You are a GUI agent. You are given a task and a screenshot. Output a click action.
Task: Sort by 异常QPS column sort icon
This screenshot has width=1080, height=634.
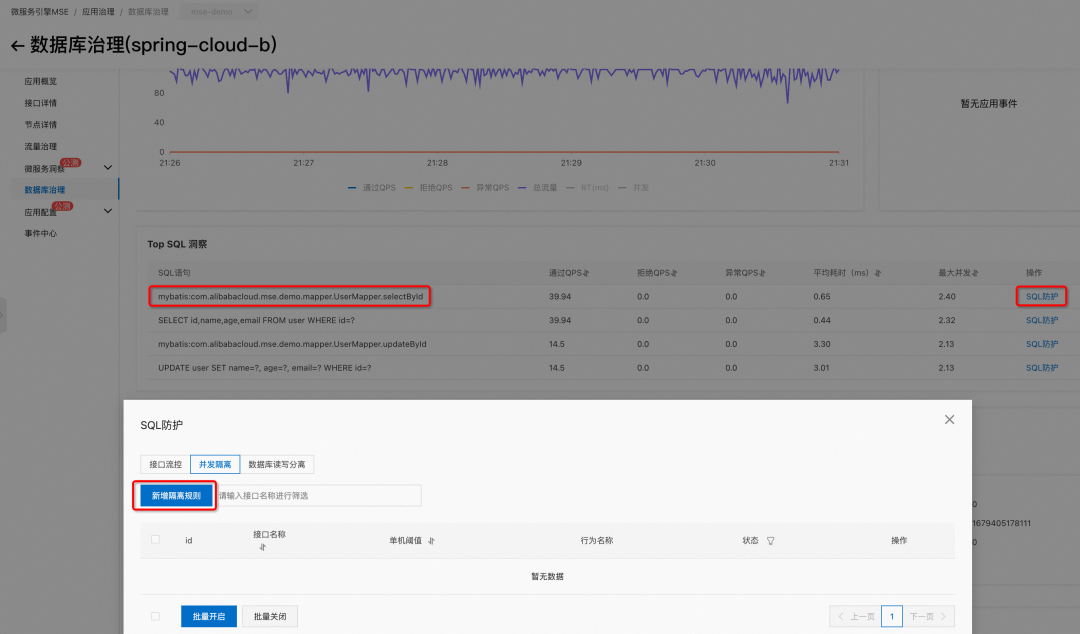[x=762, y=274]
